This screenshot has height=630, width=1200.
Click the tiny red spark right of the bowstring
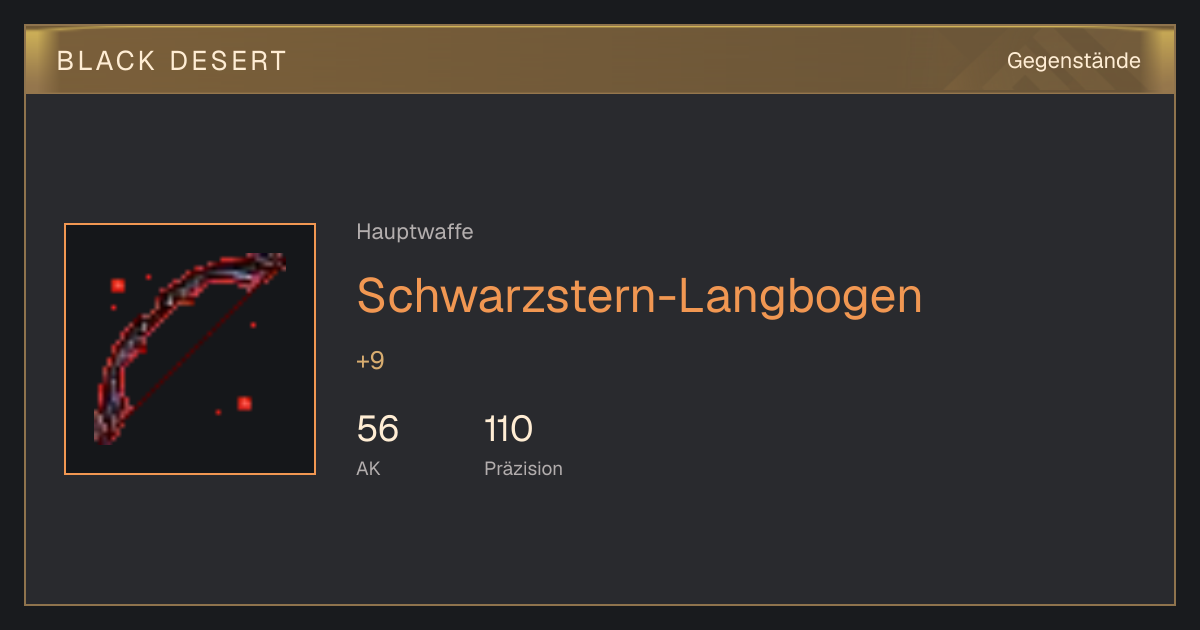point(253,325)
